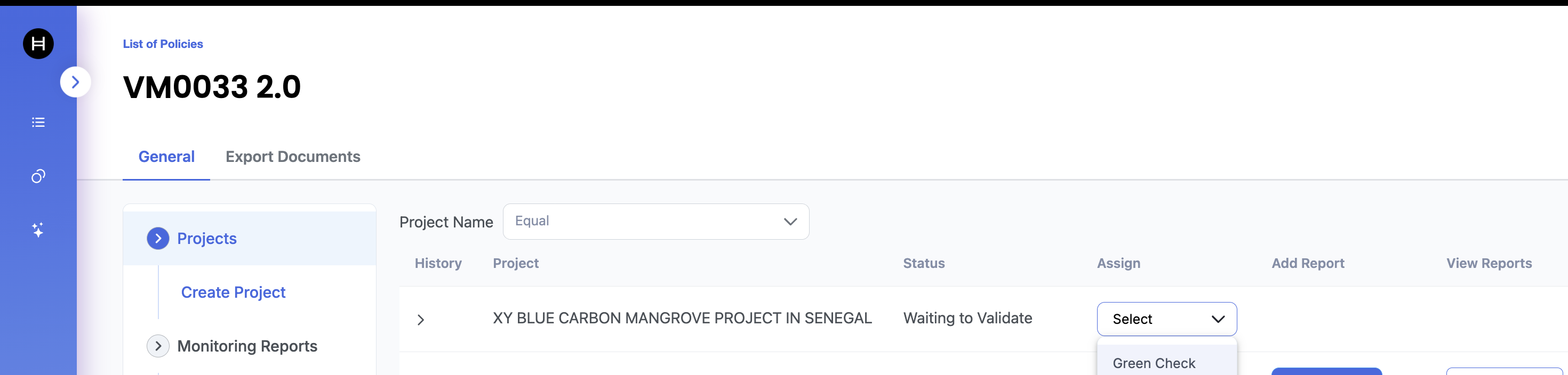Expand the history row for the Senegal project
This screenshot has width=1568, height=375.
[x=421, y=320]
